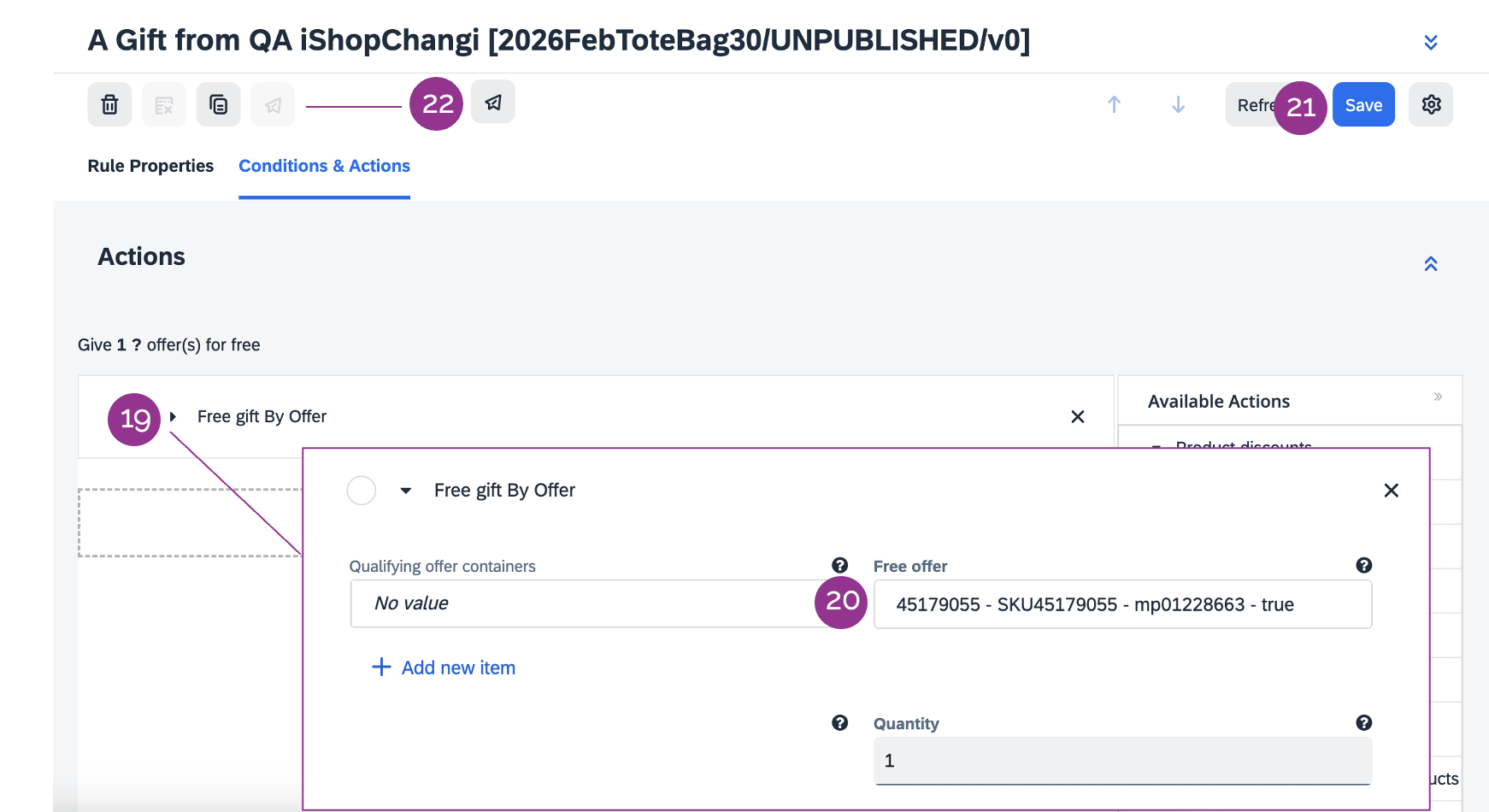Click help icon beside Quantity label

click(1363, 723)
